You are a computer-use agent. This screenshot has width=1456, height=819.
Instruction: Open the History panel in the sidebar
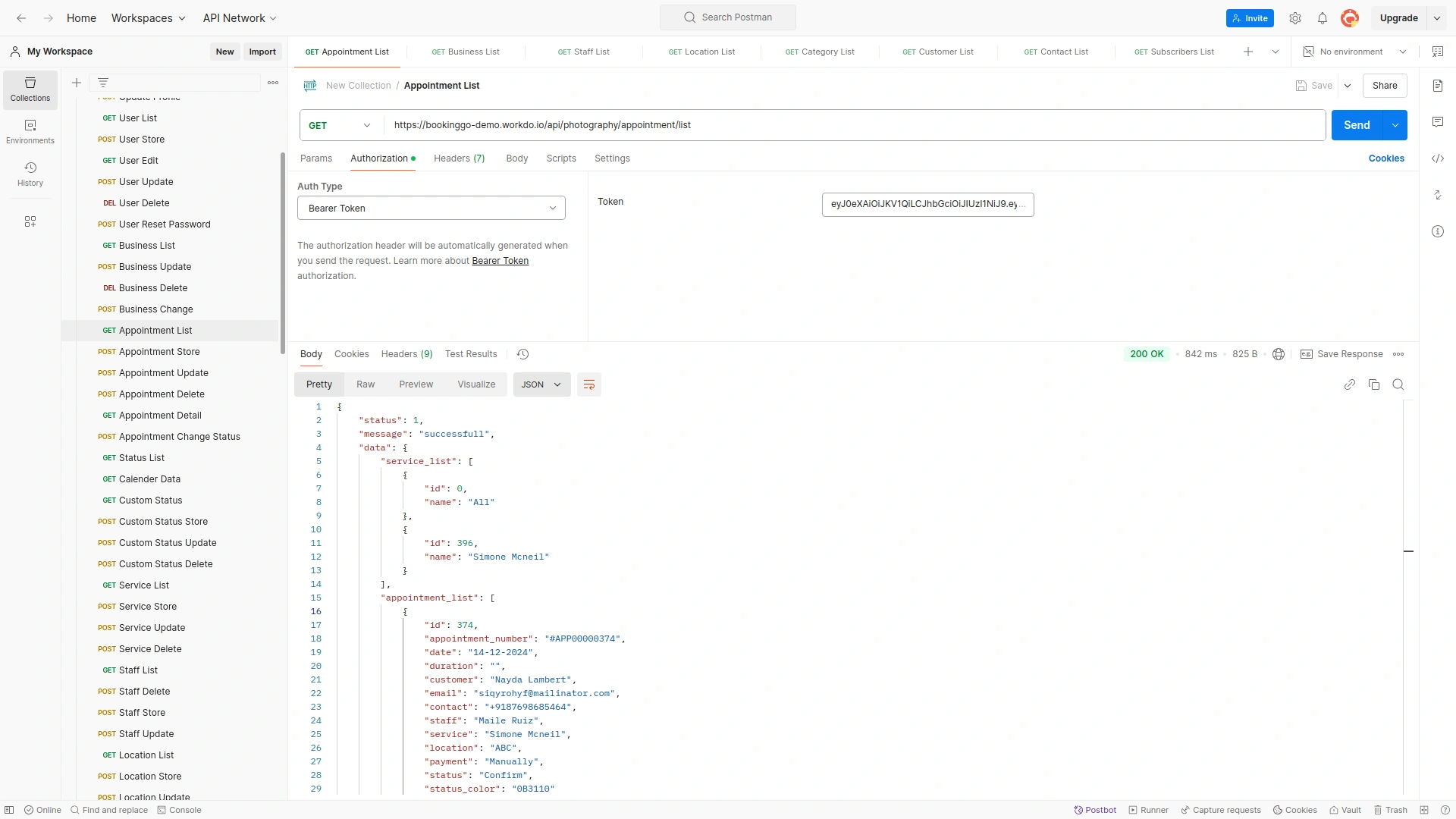(x=30, y=173)
